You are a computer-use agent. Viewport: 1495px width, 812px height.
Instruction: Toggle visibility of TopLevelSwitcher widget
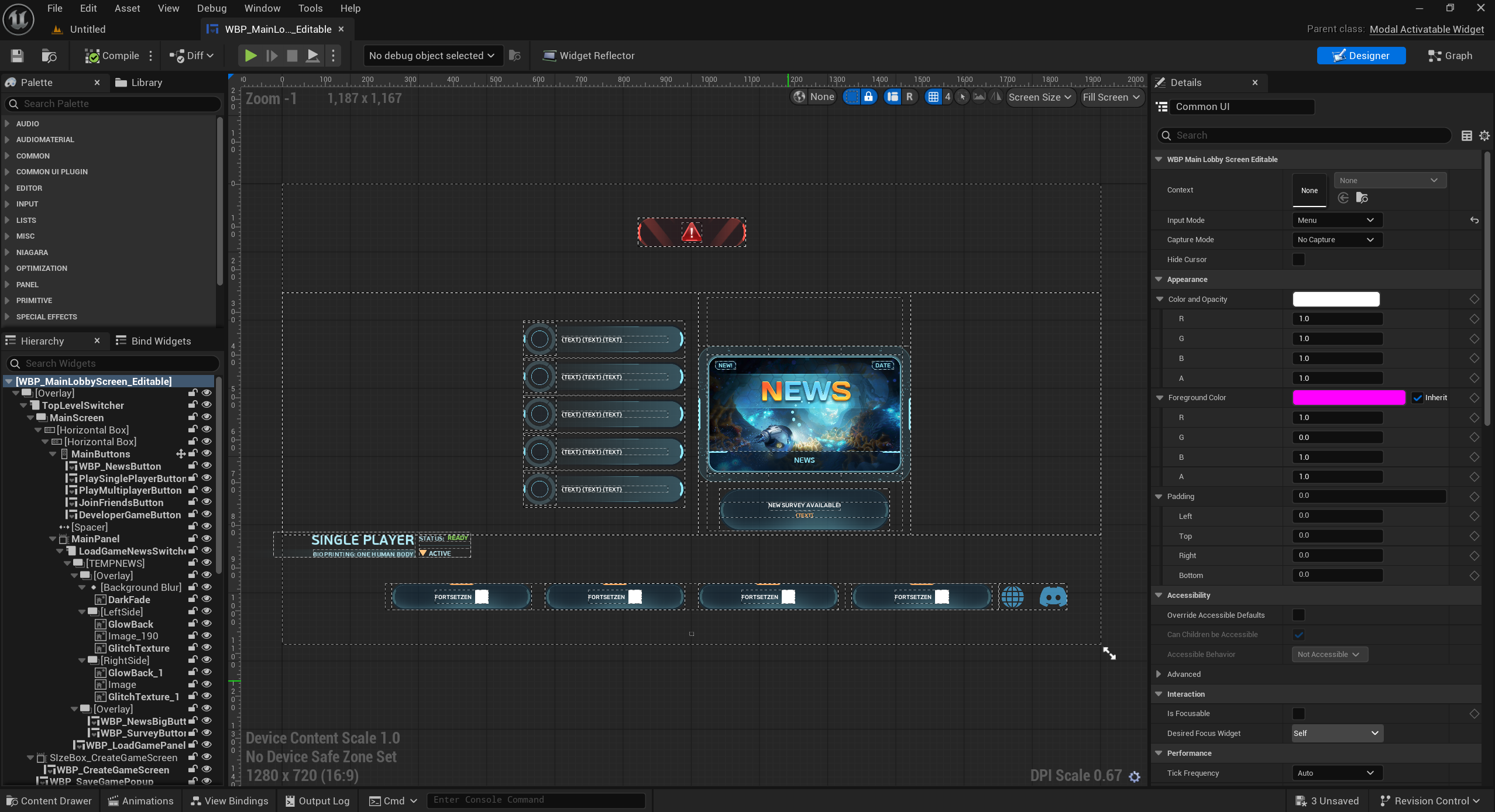coord(207,405)
